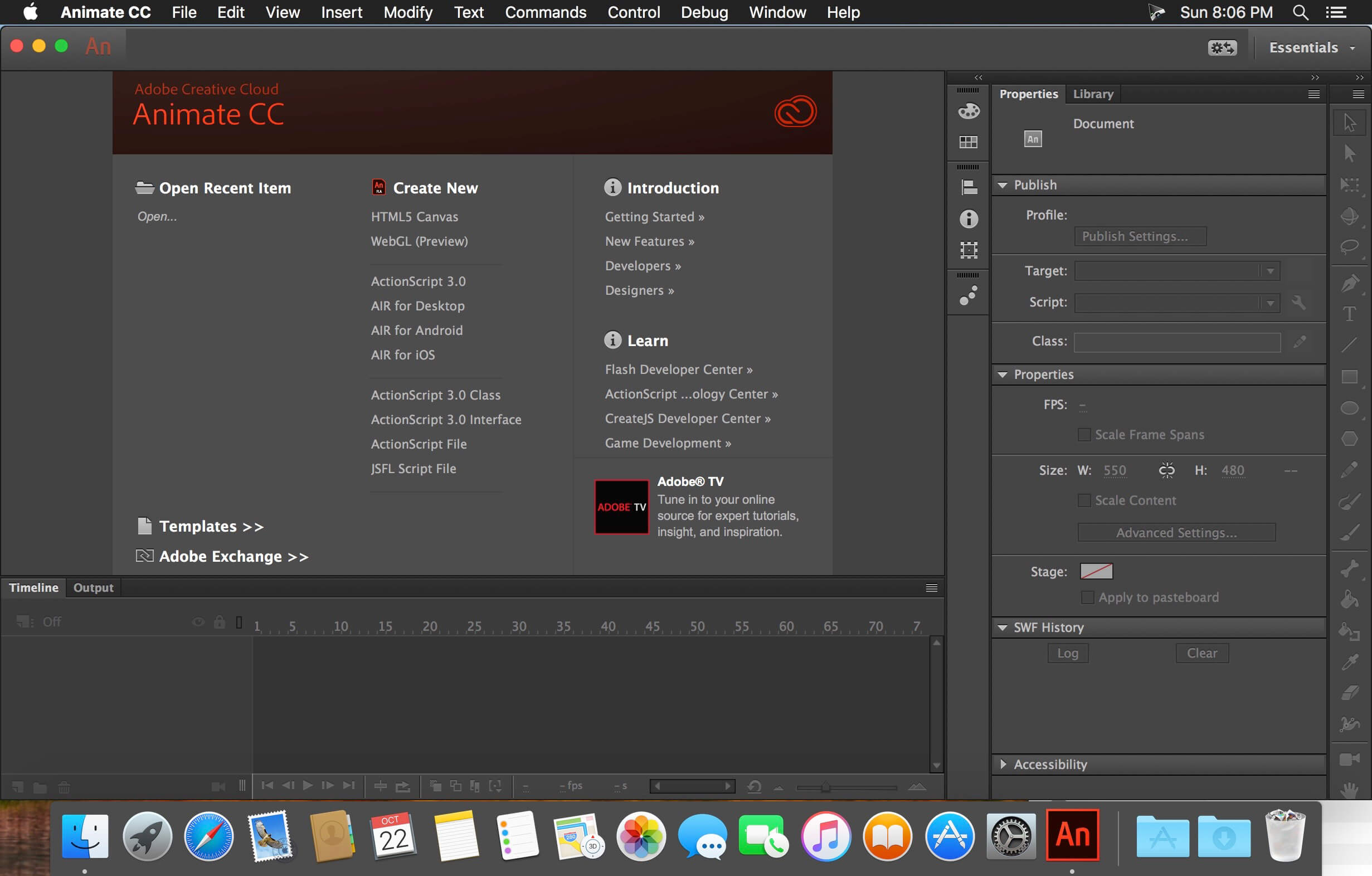Create a new ActionScript 3.0 document

418,281
